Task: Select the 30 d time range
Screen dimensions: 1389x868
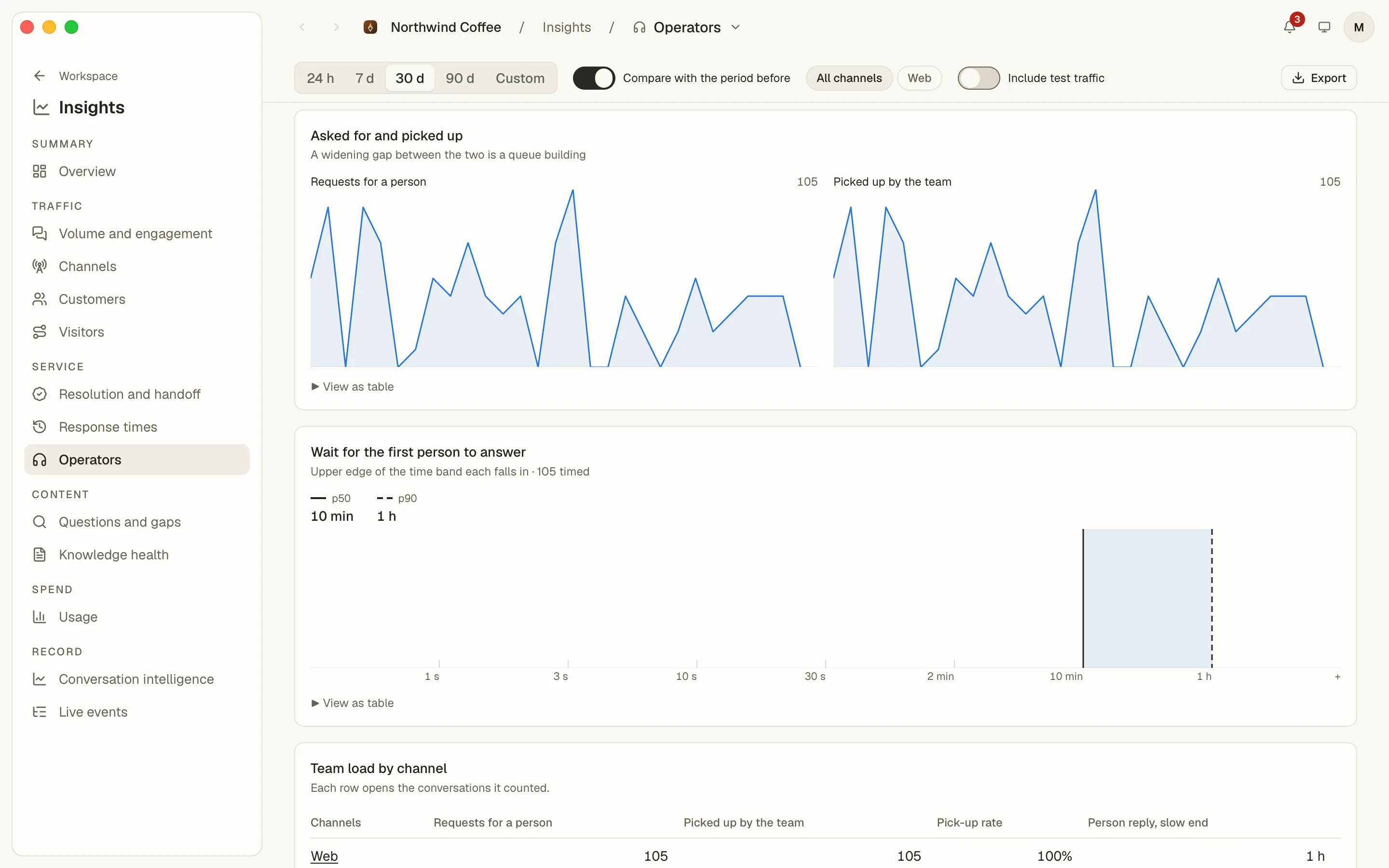Action: (x=410, y=78)
